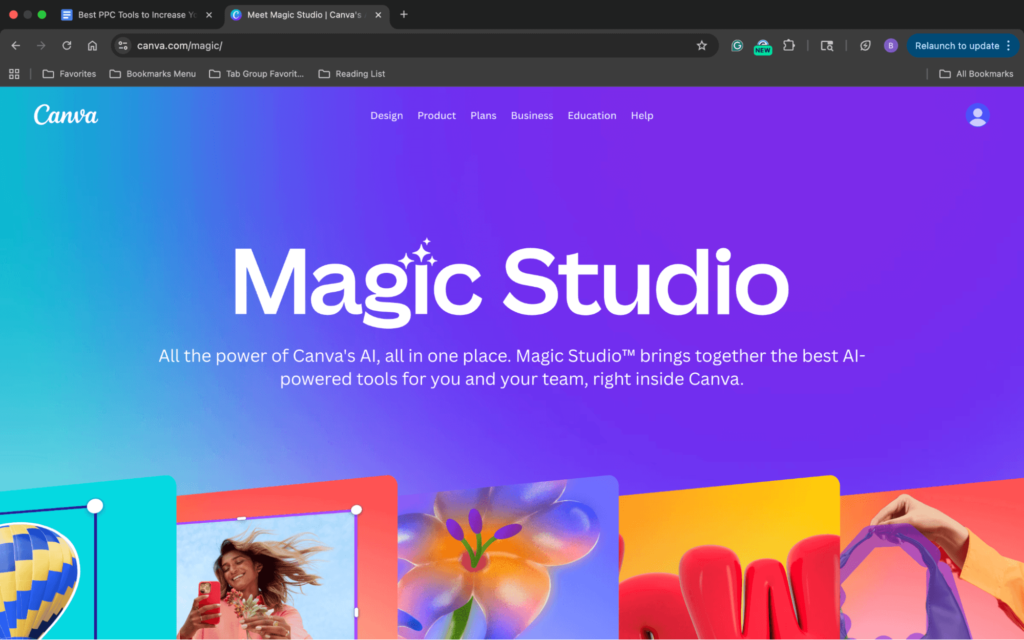
Task: Click the colorful flower image card
Action: click(x=508, y=558)
